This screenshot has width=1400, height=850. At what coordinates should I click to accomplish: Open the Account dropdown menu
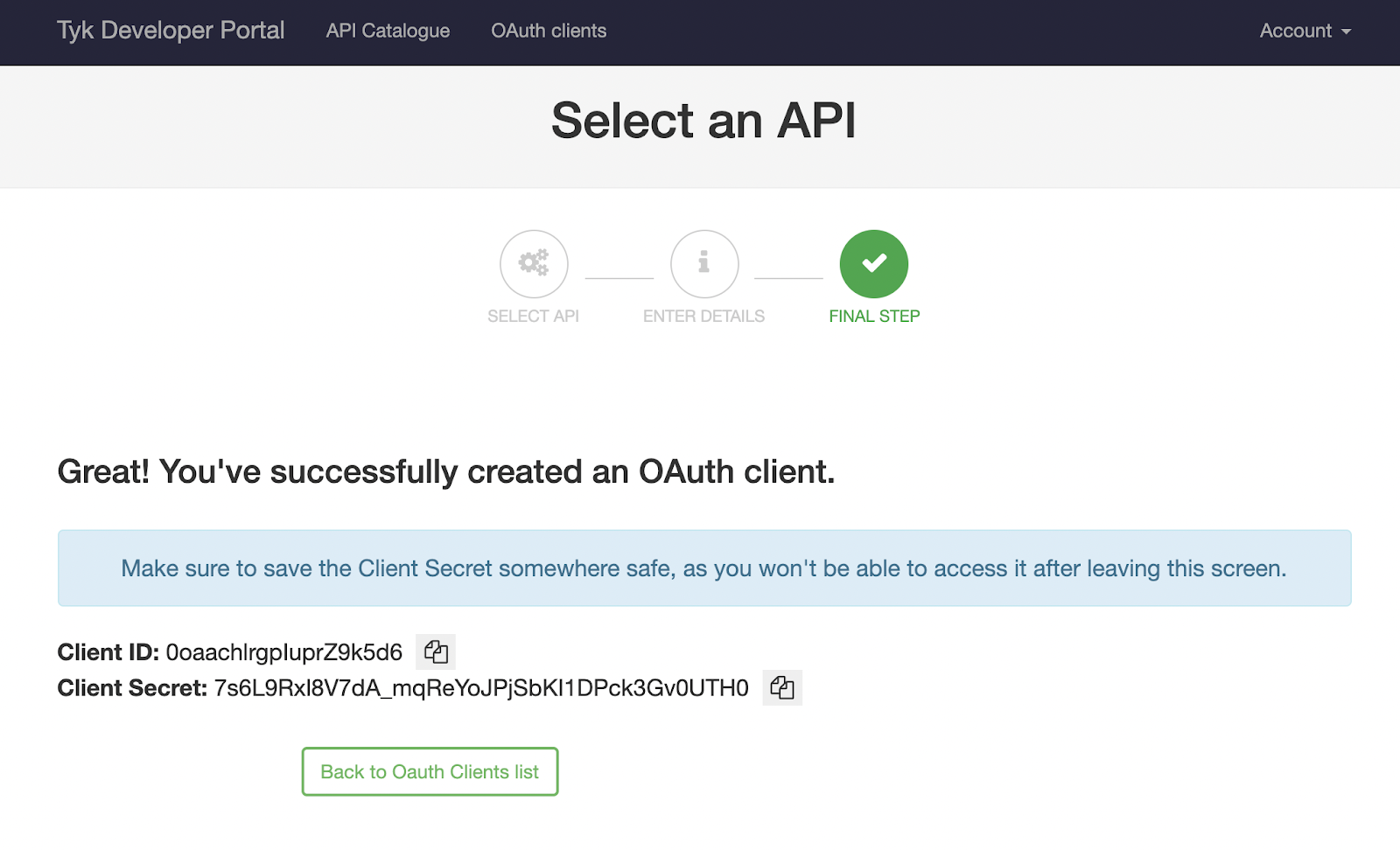(1305, 31)
